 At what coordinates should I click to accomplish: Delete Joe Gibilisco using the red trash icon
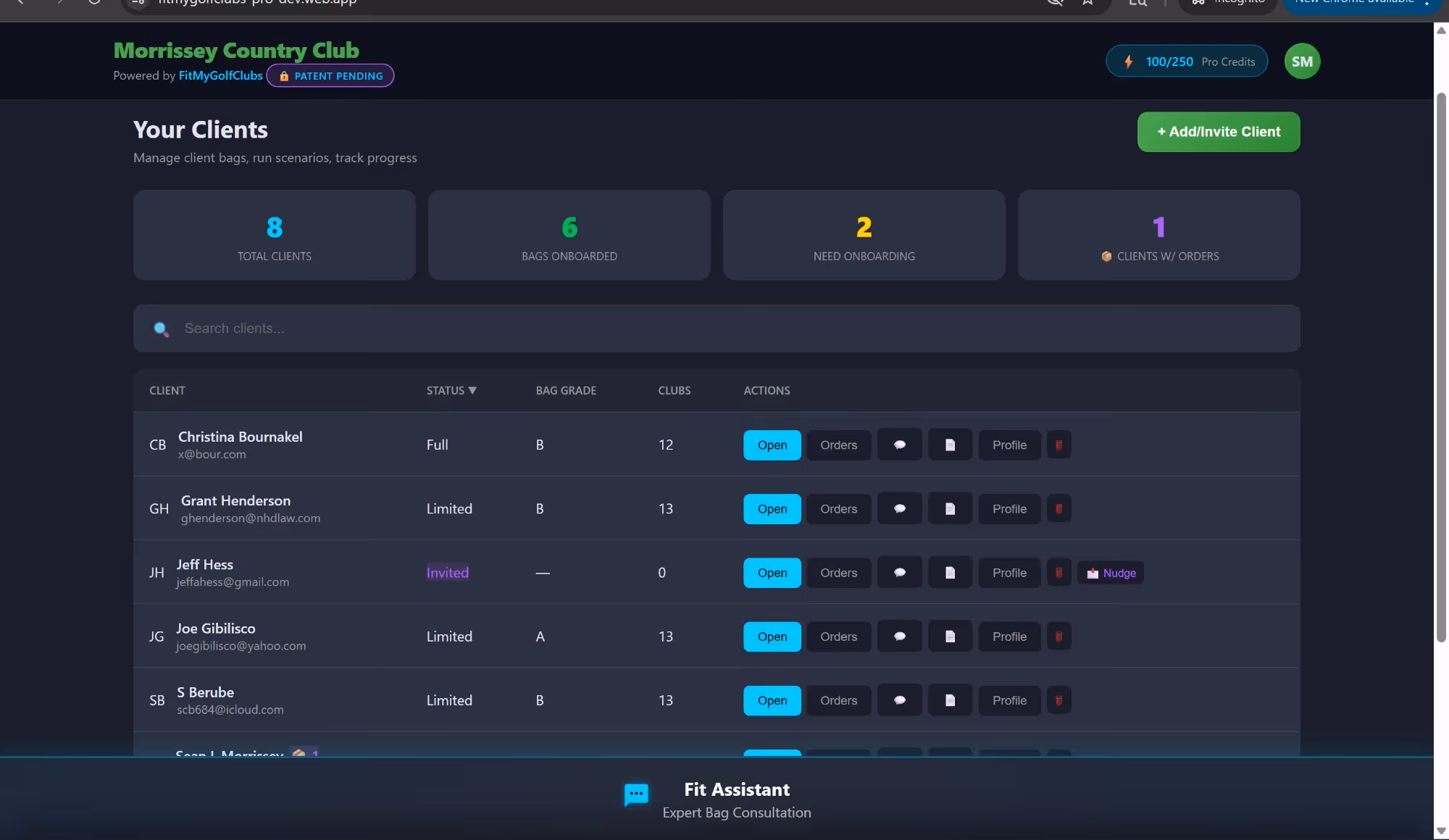click(x=1058, y=636)
